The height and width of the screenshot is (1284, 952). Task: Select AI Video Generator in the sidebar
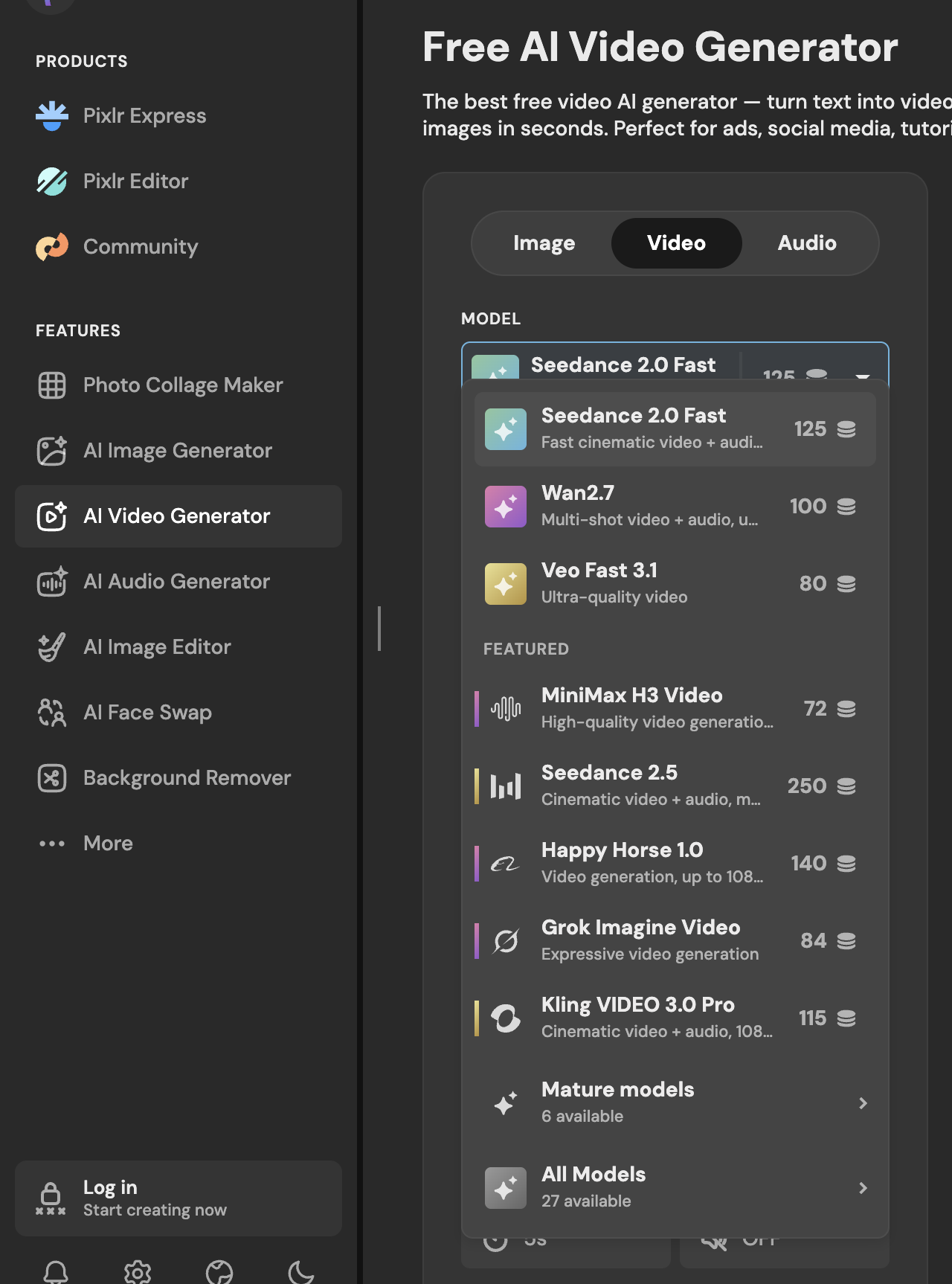coord(178,516)
